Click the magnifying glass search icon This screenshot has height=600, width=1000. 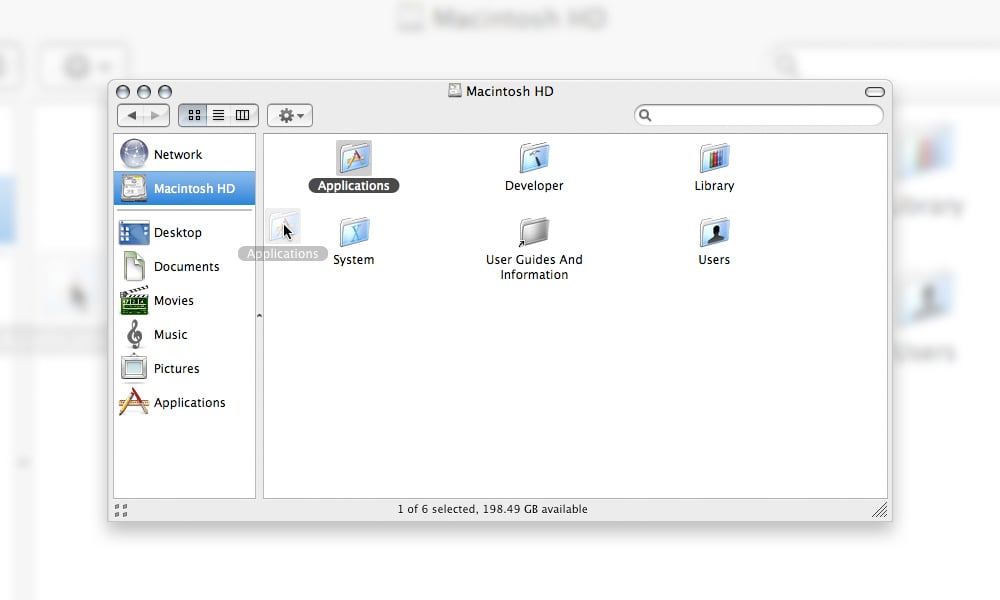click(x=645, y=115)
